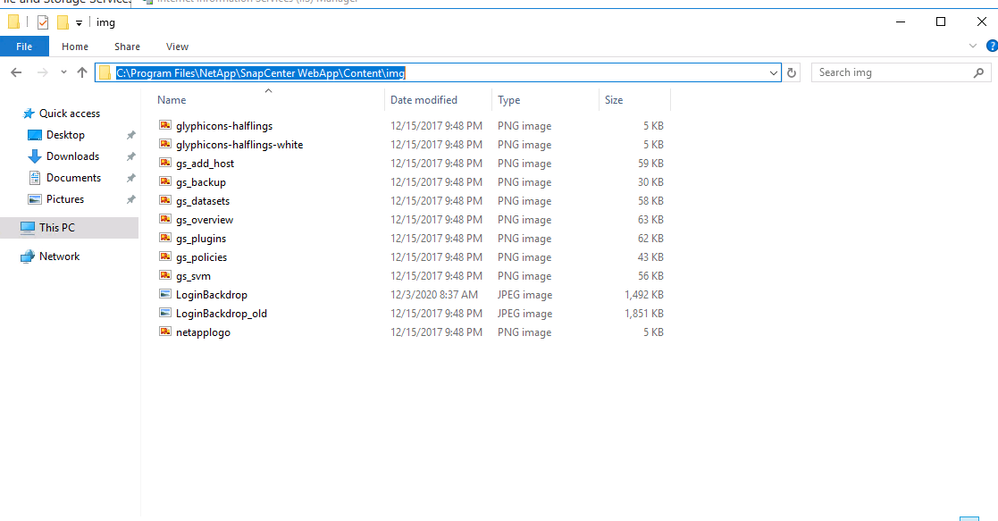Viewport: 998px width, 521px height.
Task: Click the Properties icon in quick access toolbar
Action: [43, 22]
